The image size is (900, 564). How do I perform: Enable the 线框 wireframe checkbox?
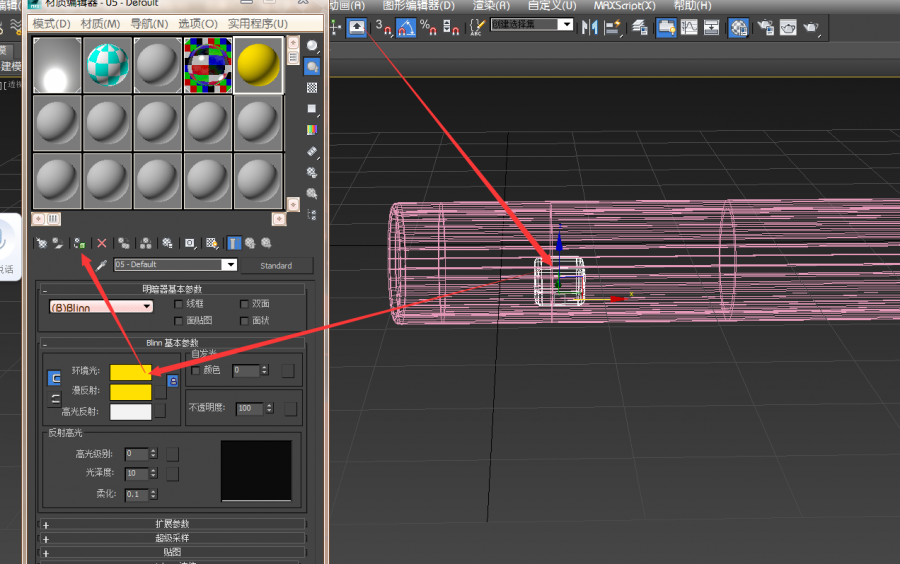(179, 304)
